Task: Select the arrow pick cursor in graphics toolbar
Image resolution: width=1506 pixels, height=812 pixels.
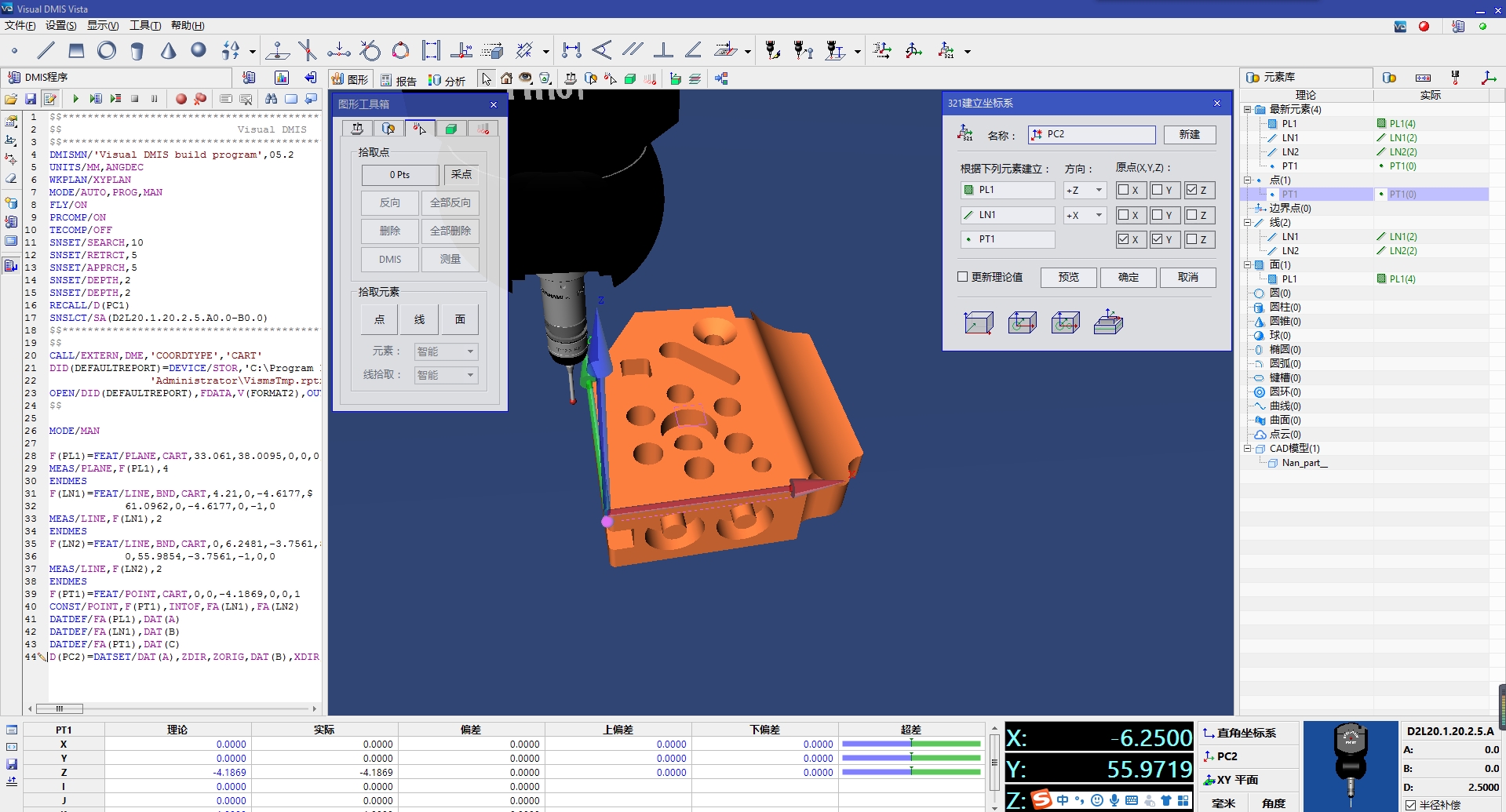Action: coord(486,78)
